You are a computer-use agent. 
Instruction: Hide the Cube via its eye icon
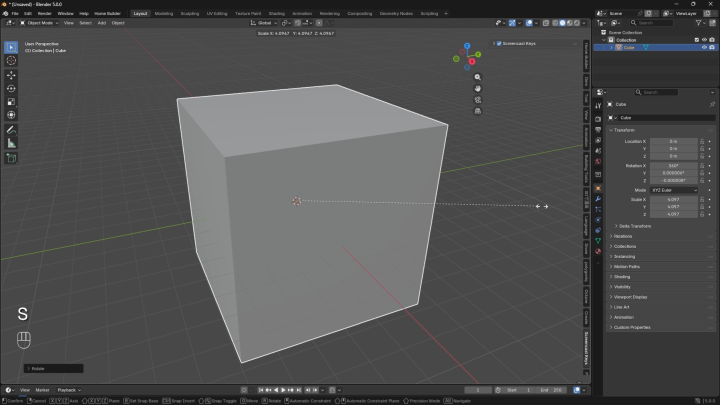click(x=704, y=47)
